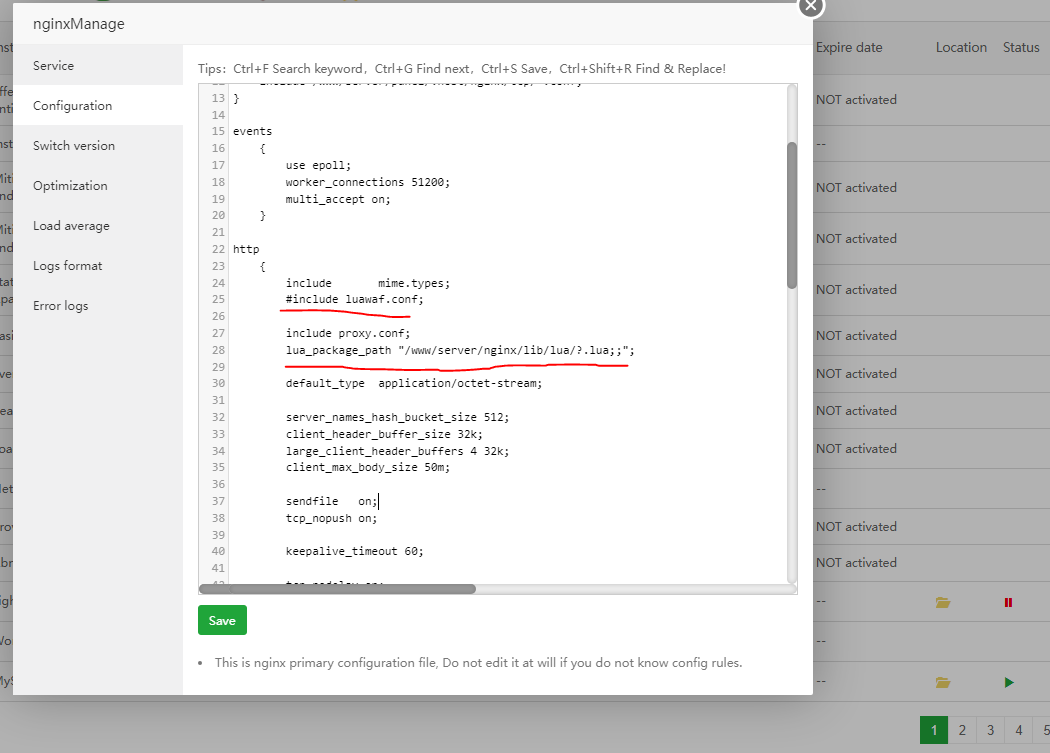Viewport: 1050px width, 753px height.
Task: Click the 'tcp_nopush on;' line
Action: pos(331,519)
